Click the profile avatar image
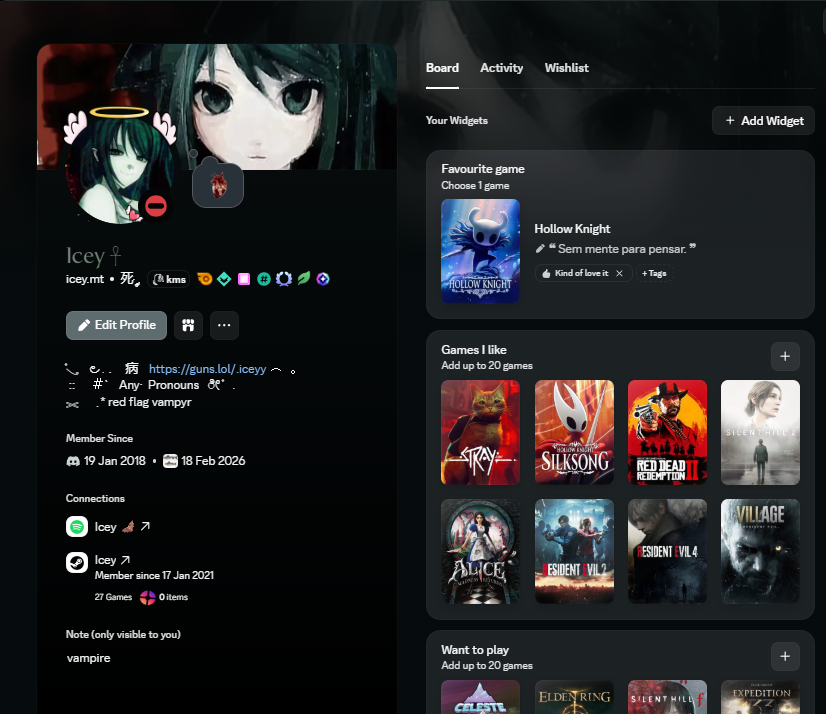The height and width of the screenshot is (714, 826). tap(120, 169)
